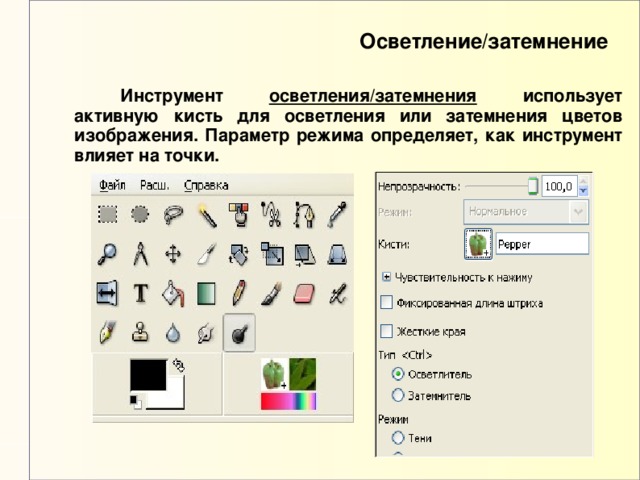Select the Shear tool
640x480 pixels.
pyautogui.click(x=304, y=255)
